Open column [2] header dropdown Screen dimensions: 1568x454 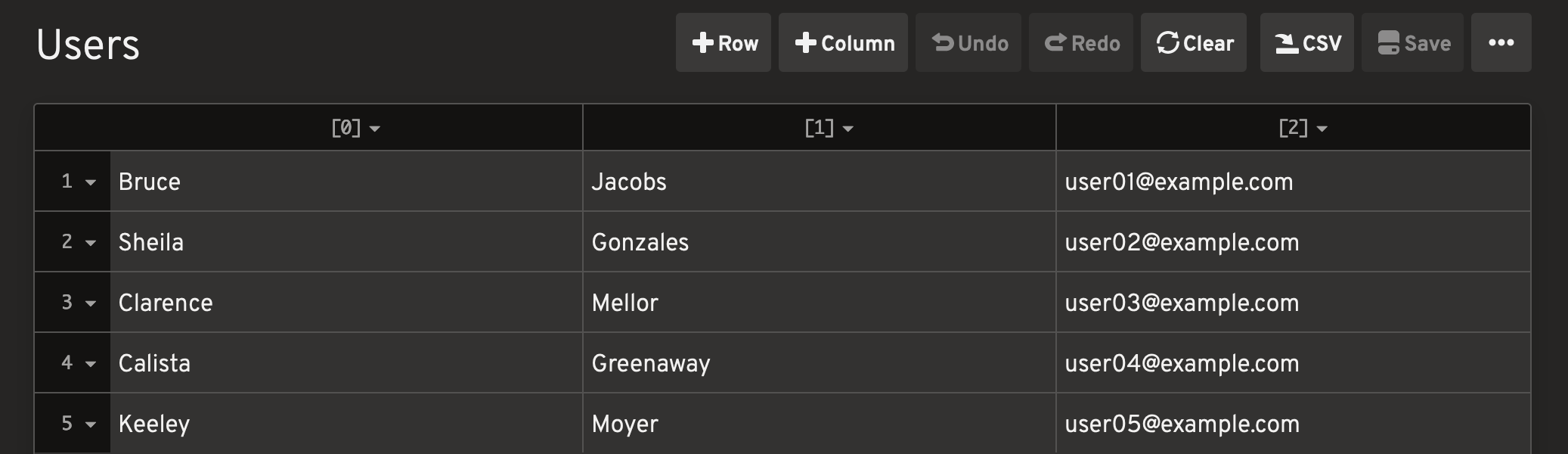pos(1322,129)
